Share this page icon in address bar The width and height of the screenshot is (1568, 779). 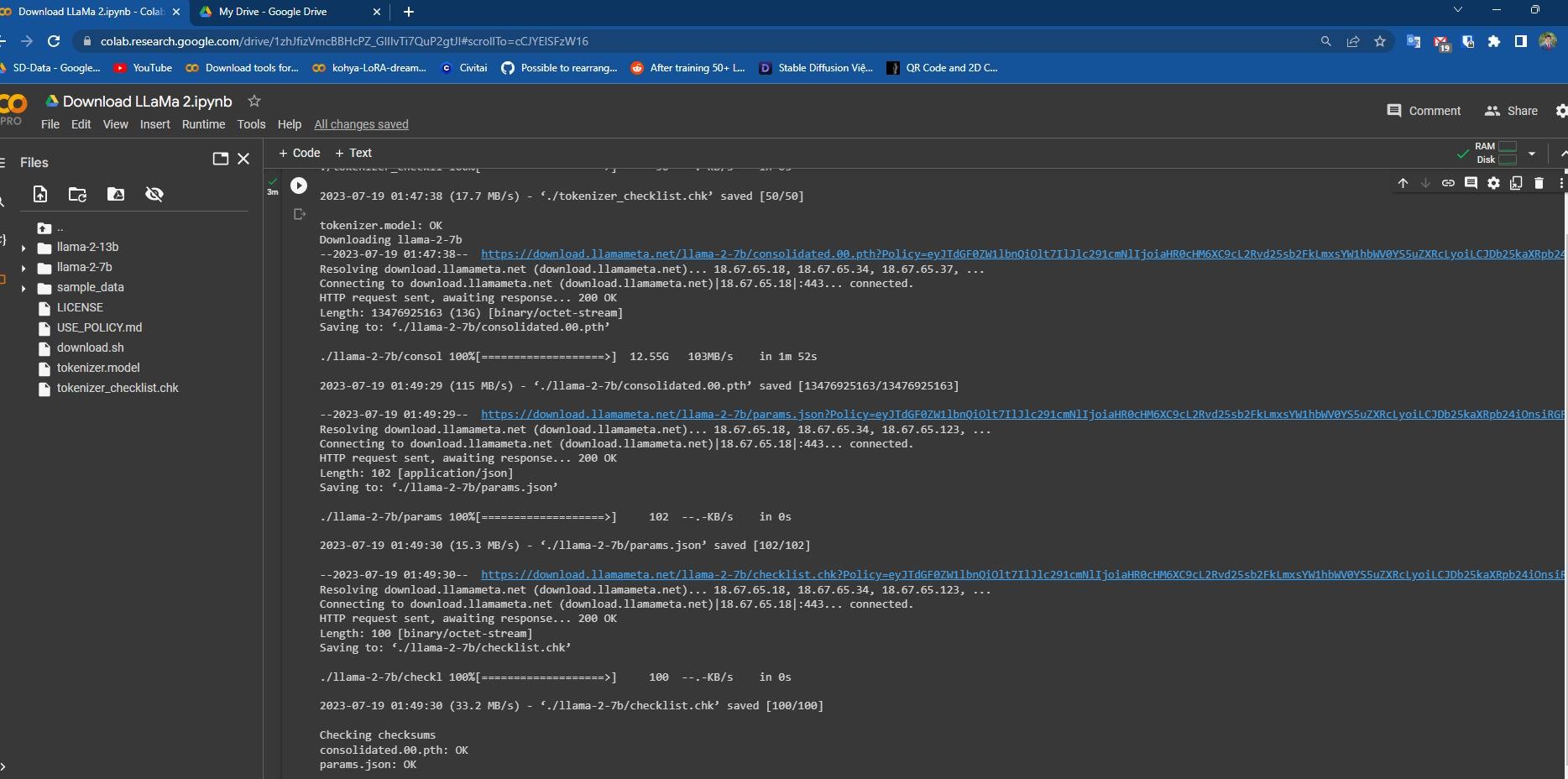[x=1353, y=41]
